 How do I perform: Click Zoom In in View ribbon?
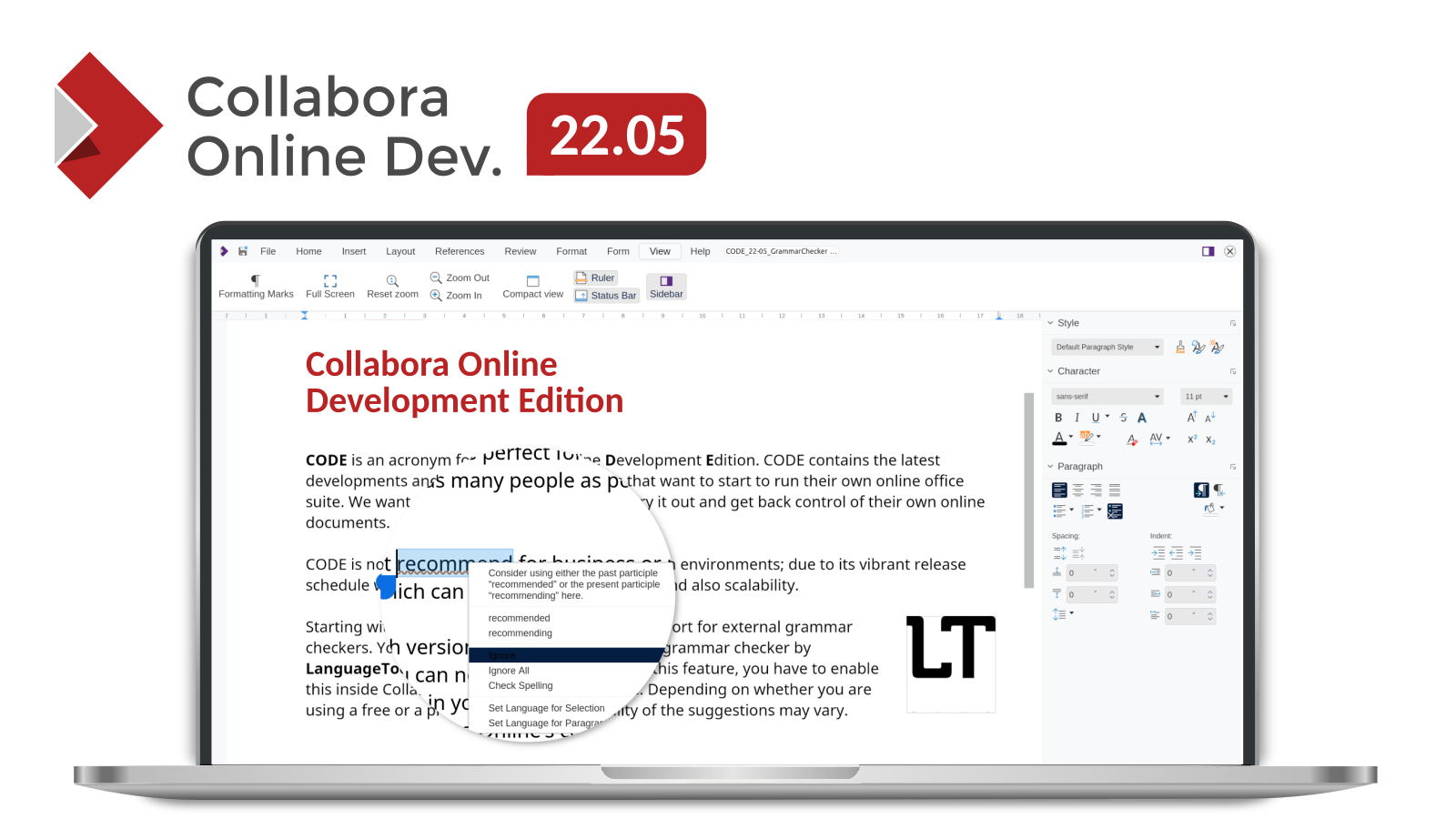tap(456, 296)
